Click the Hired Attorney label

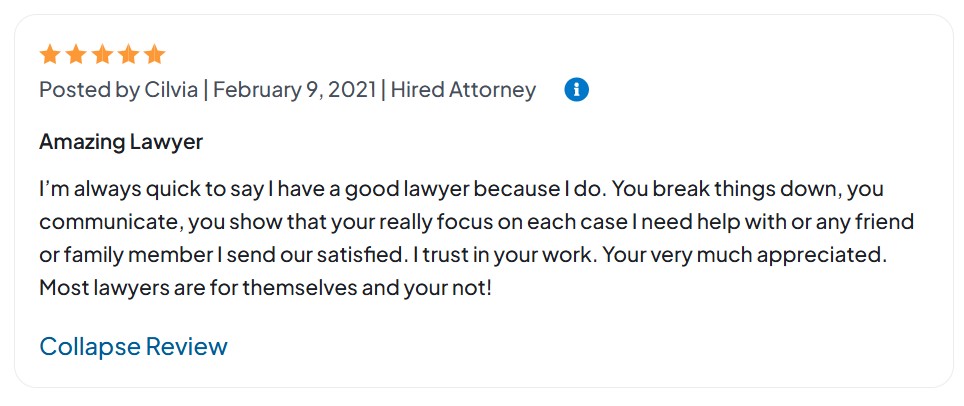463,90
